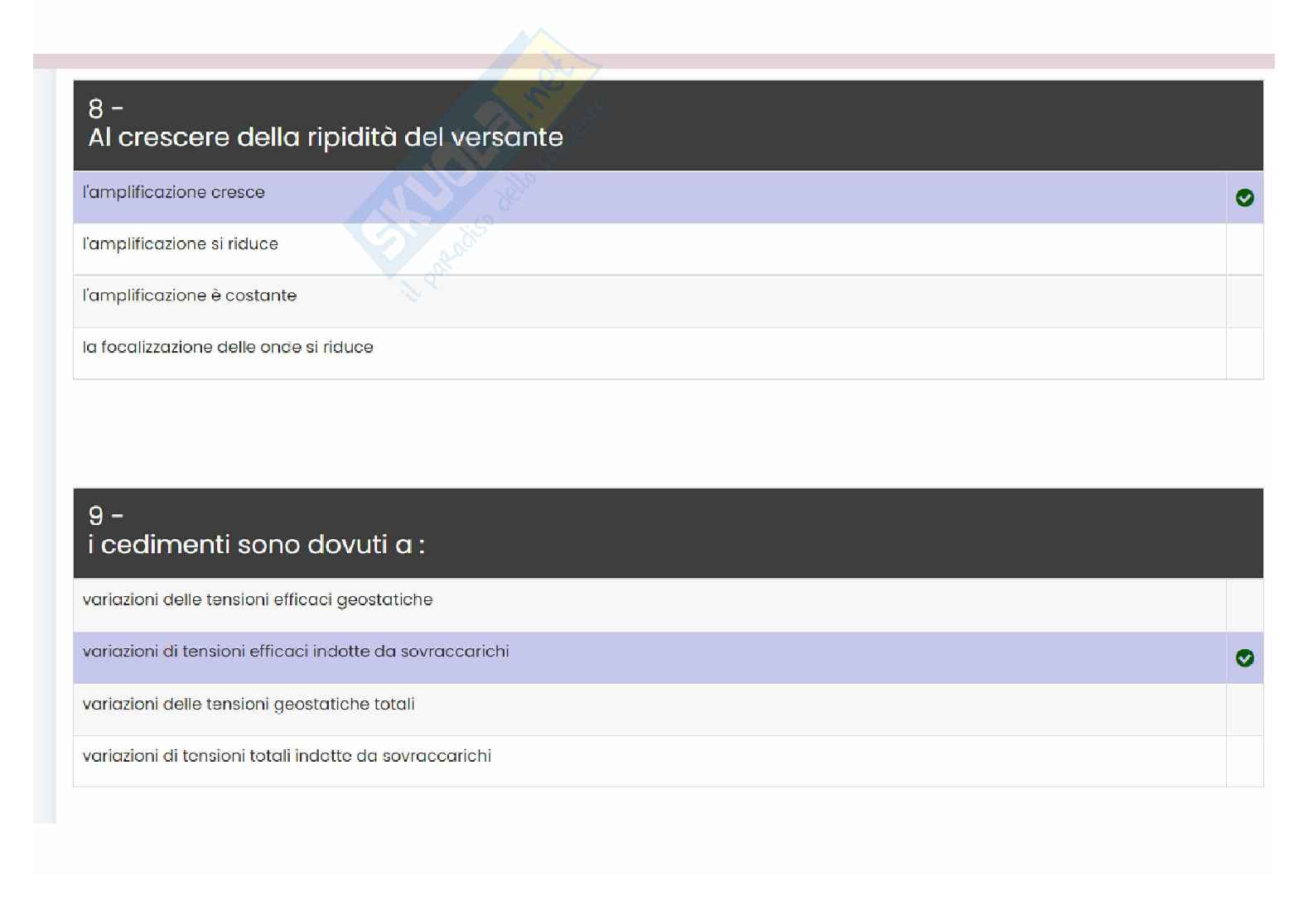Select answer 'l'amplificazione si riduce'
The width and height of the screenshot is (1308, 924).
(x=181, y=244)
